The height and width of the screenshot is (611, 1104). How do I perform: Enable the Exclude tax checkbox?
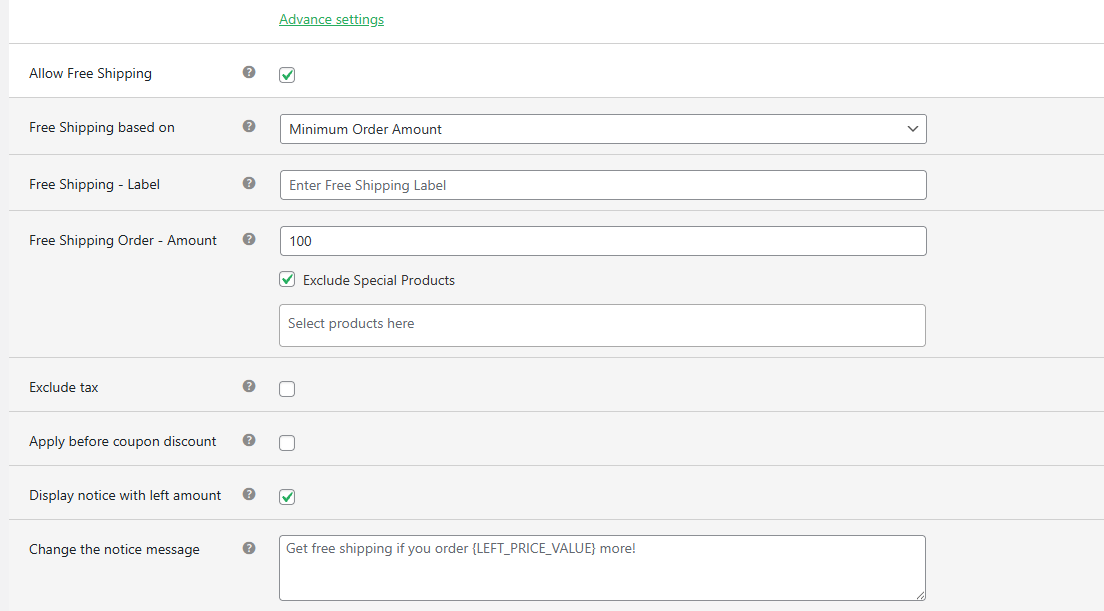pos(287,388)
